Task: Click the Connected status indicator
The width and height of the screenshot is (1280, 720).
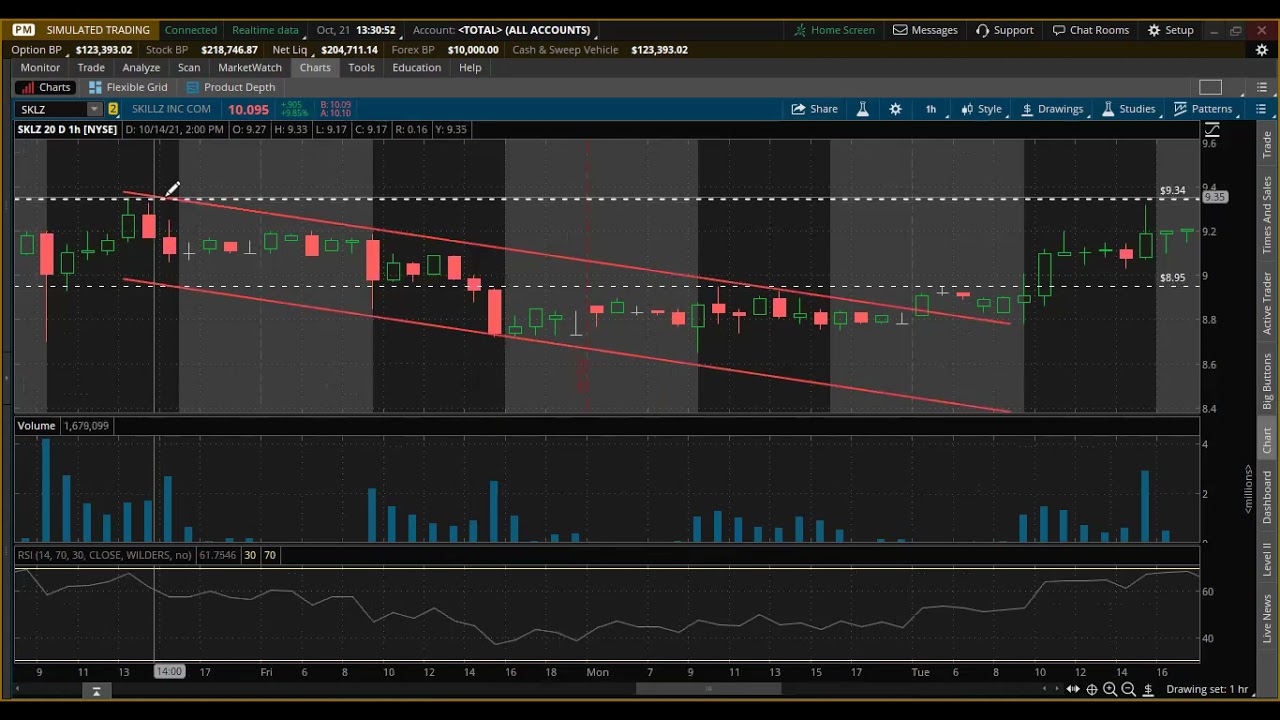Action: point(190,30)
